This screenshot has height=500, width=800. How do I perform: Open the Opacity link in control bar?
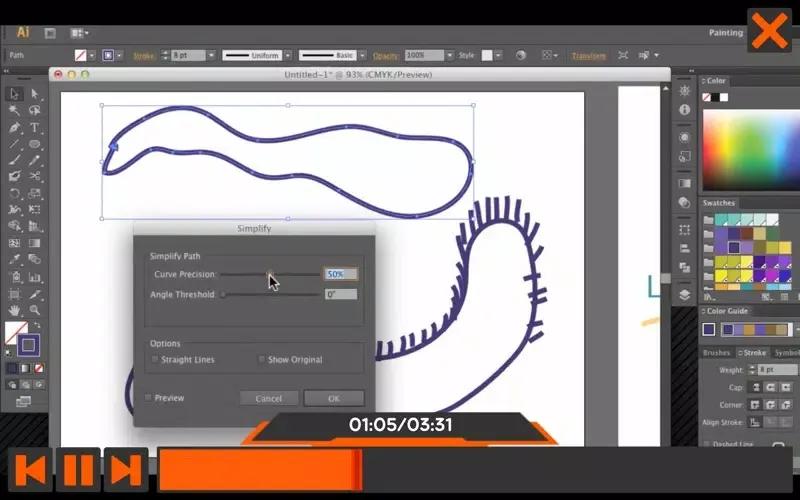pyautogui.click(x=385, y=56)
